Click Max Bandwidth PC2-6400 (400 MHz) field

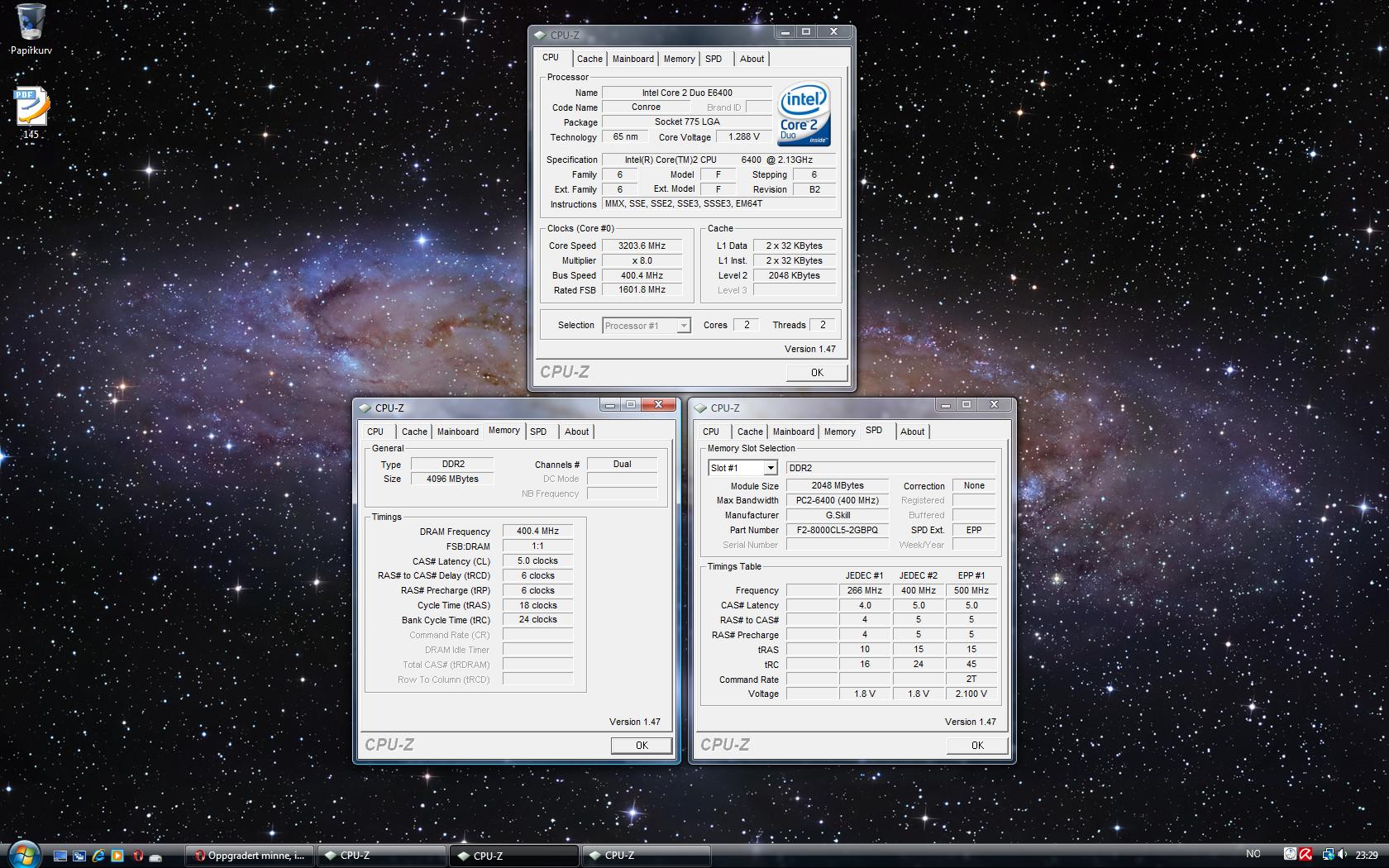[838, 500]
